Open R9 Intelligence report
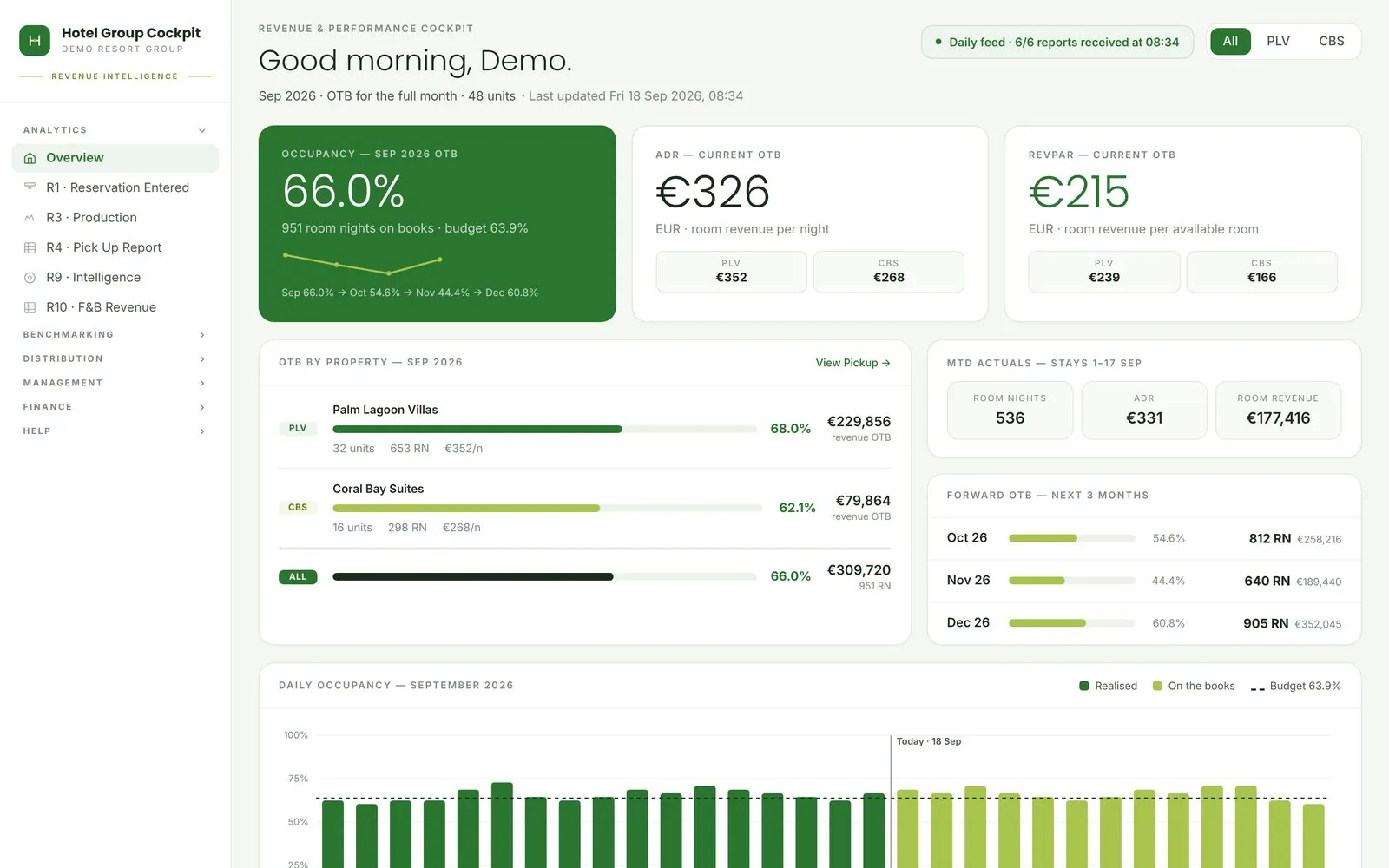The image size is (1389, 868). pyautogui.click(x=115, y=278)
